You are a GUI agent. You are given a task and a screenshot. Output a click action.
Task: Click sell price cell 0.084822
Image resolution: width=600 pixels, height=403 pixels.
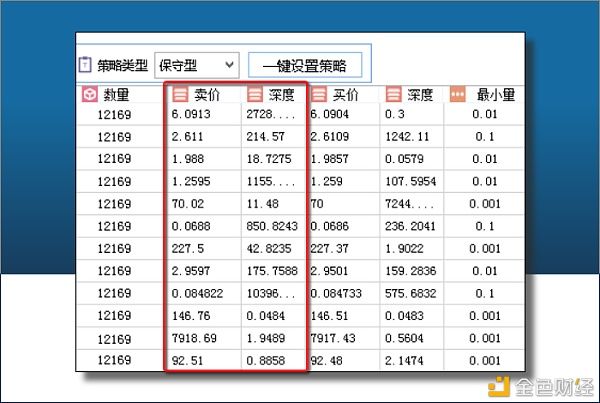click(197, 293)
